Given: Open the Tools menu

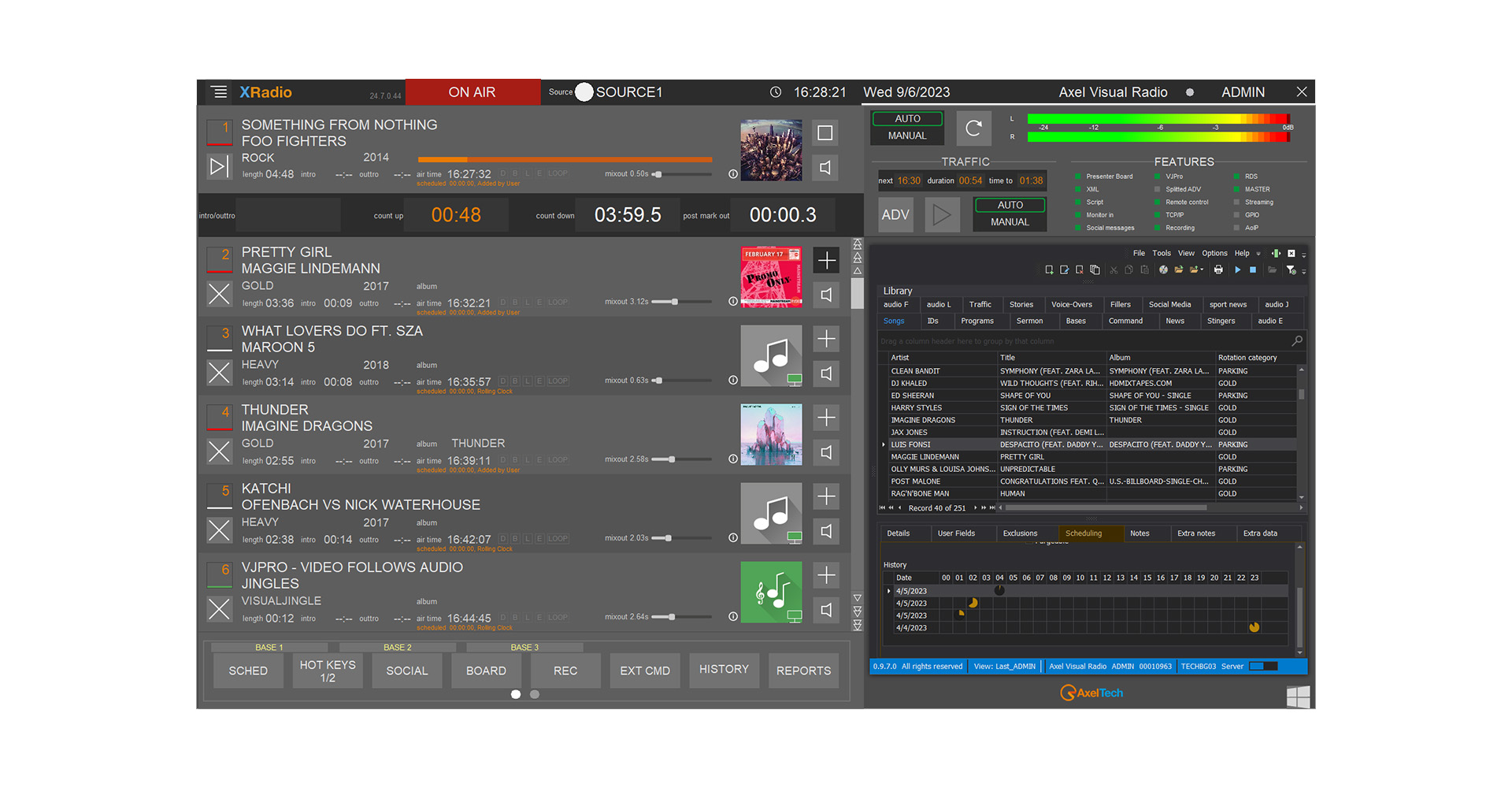Looking at the screenshot, I should click(1161, 254).
